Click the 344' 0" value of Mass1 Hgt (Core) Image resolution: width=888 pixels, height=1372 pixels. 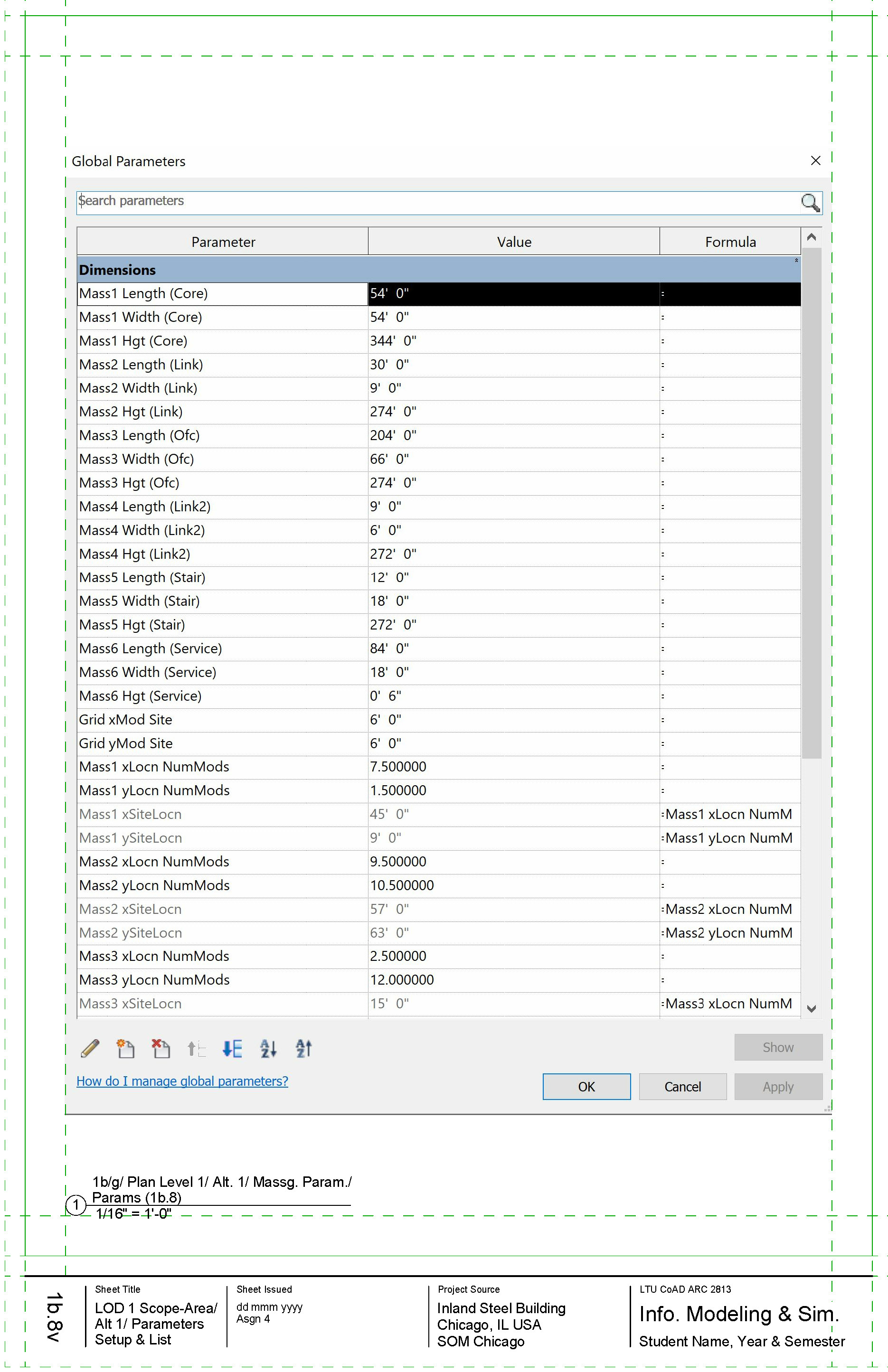click(x=514, y=341)
